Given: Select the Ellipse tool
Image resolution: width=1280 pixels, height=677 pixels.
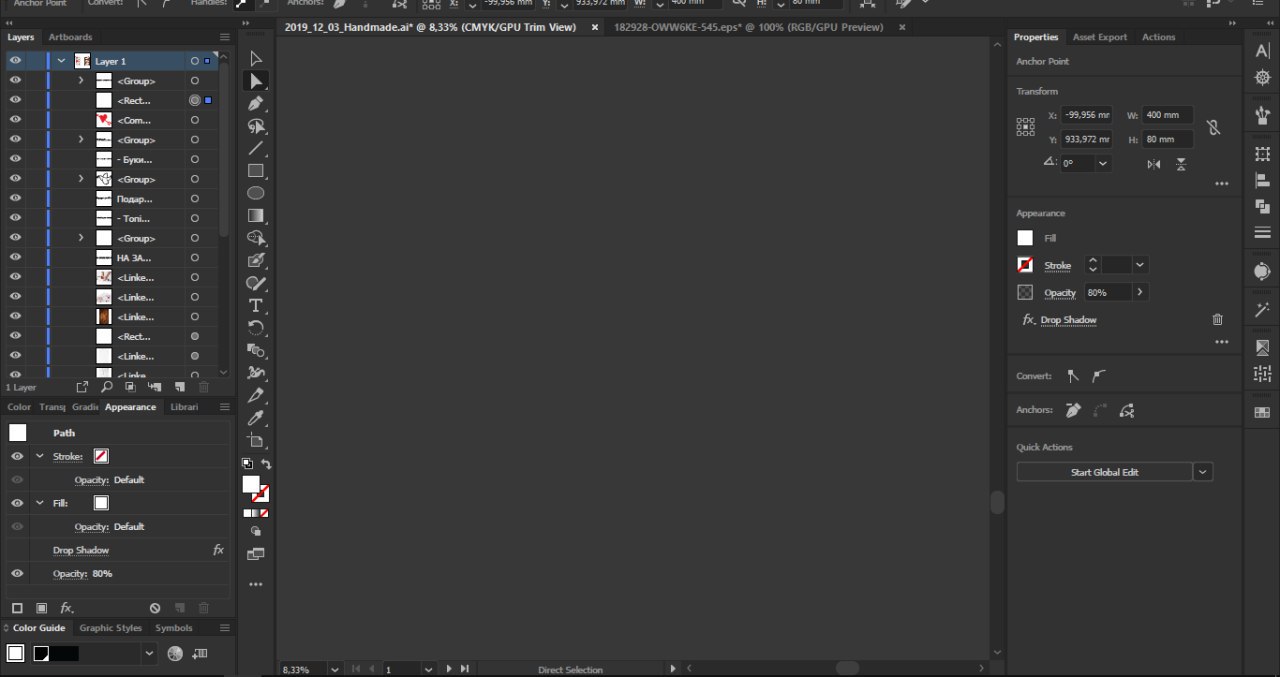Looking at the screenshot, I should point(256,193).
